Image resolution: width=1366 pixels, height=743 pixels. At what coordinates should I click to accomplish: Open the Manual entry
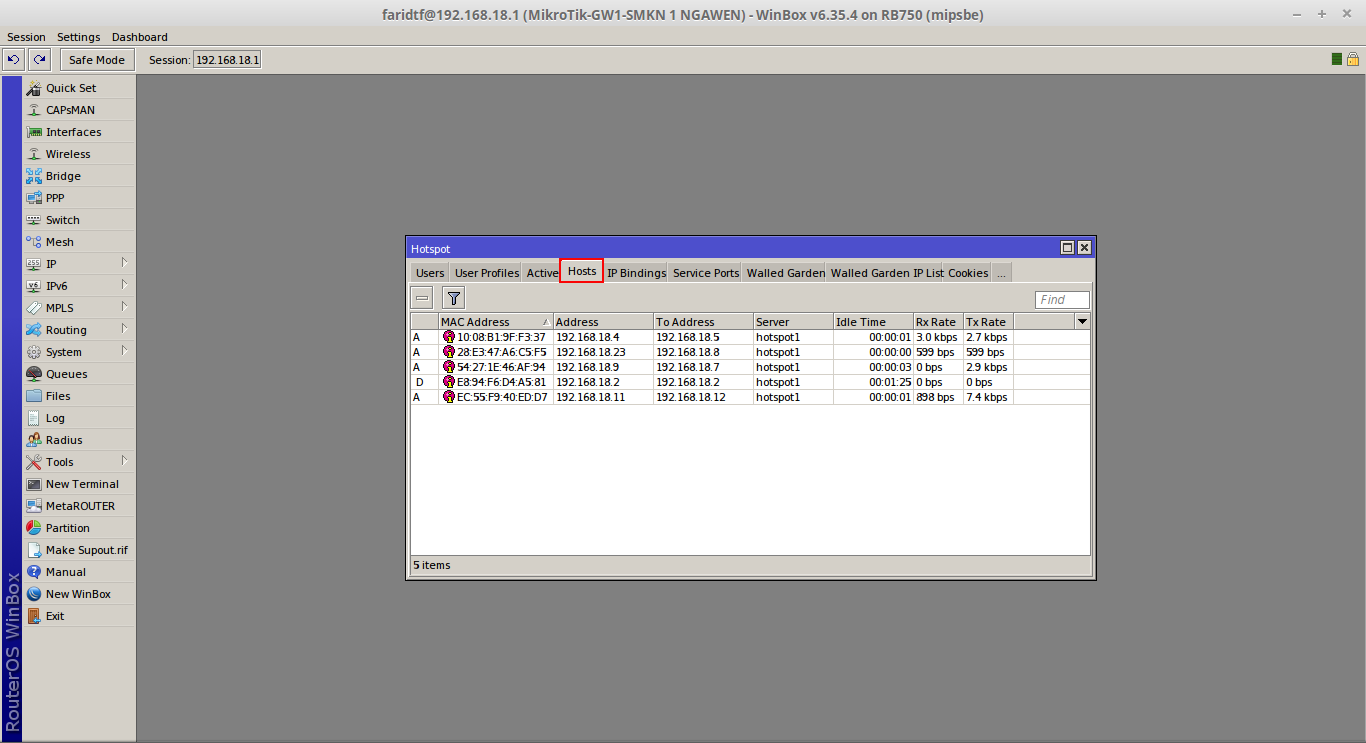click(79, 572)
